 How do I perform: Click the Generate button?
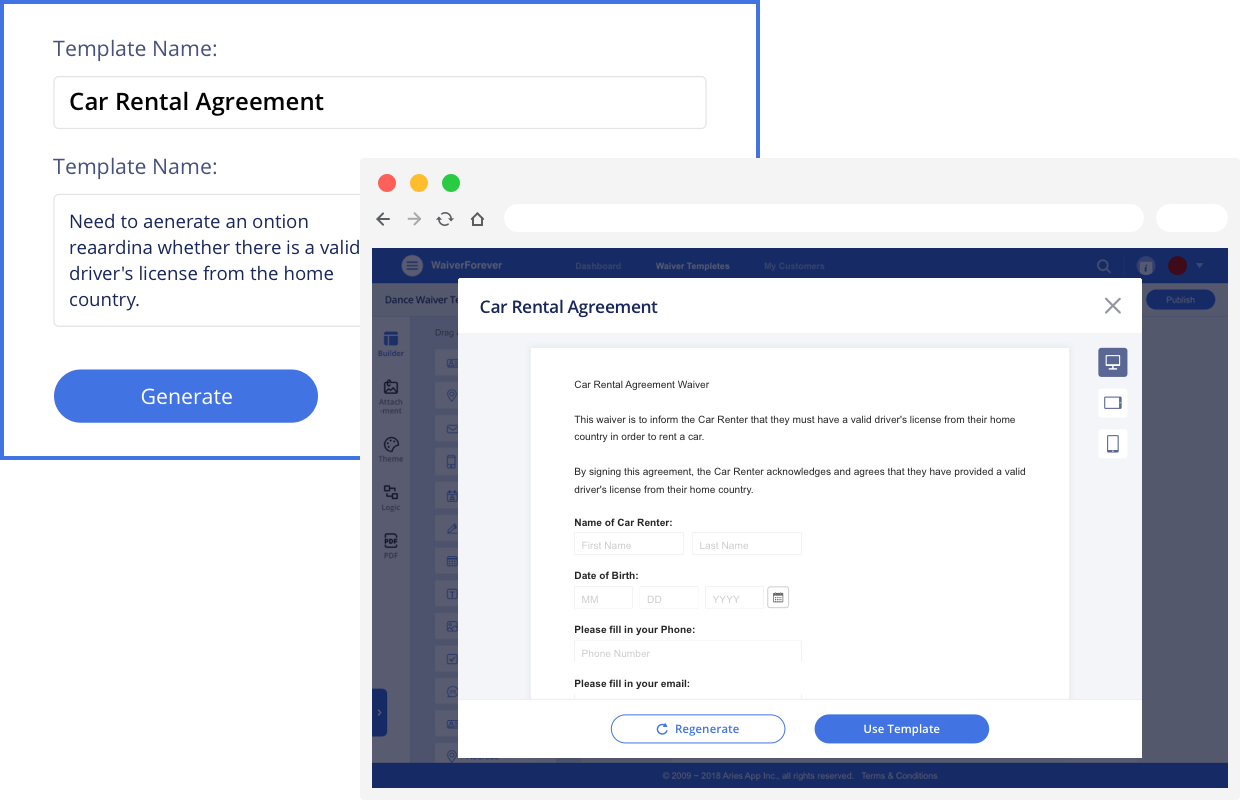(185, 396)
